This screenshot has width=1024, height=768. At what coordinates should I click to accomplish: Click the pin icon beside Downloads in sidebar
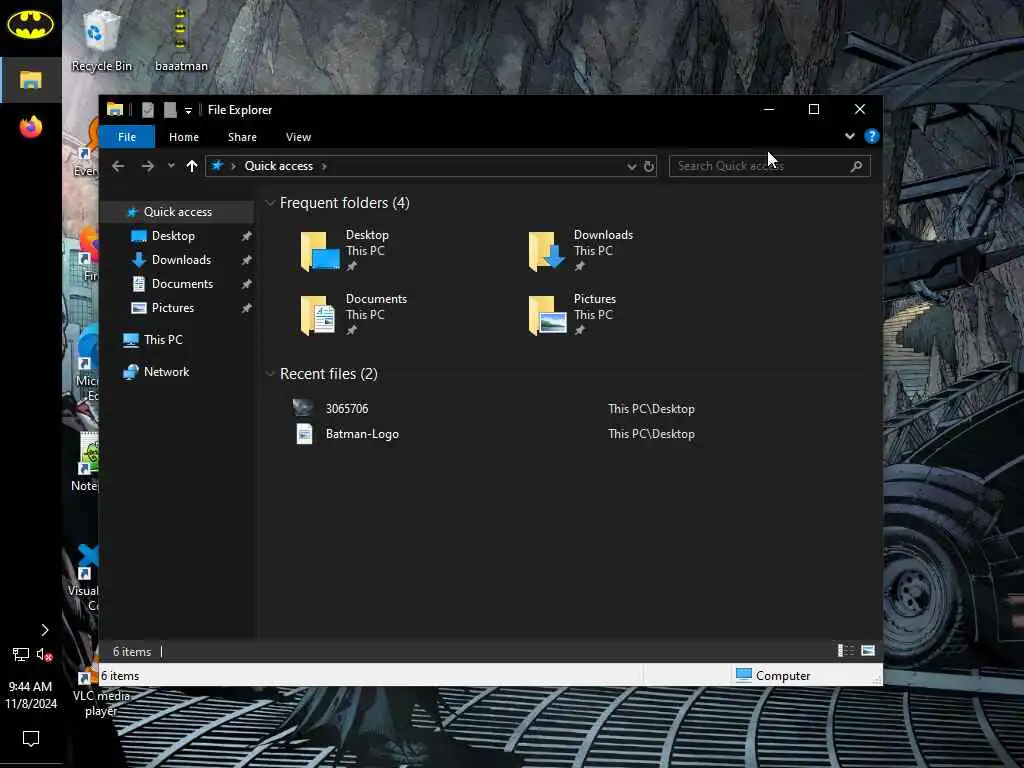click(246, 260)
